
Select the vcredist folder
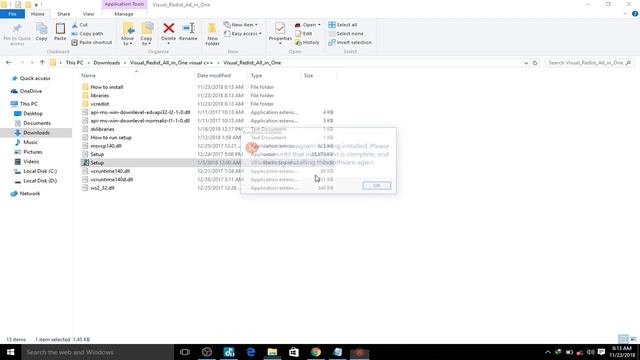click(100, 104)
